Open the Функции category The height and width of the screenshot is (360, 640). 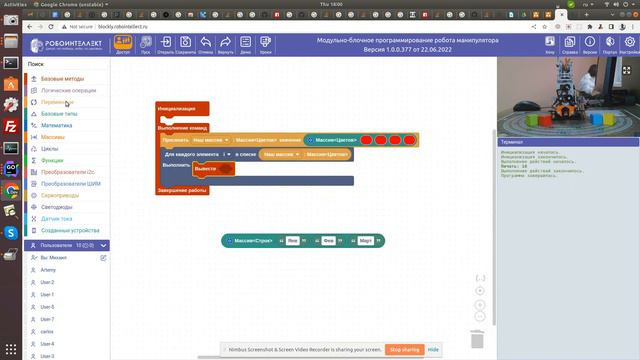point(52,160)
